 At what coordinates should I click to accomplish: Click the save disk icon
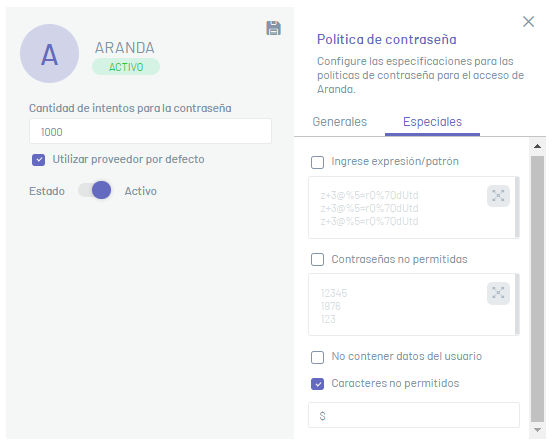pyautogui.click(x=273, y=28)
